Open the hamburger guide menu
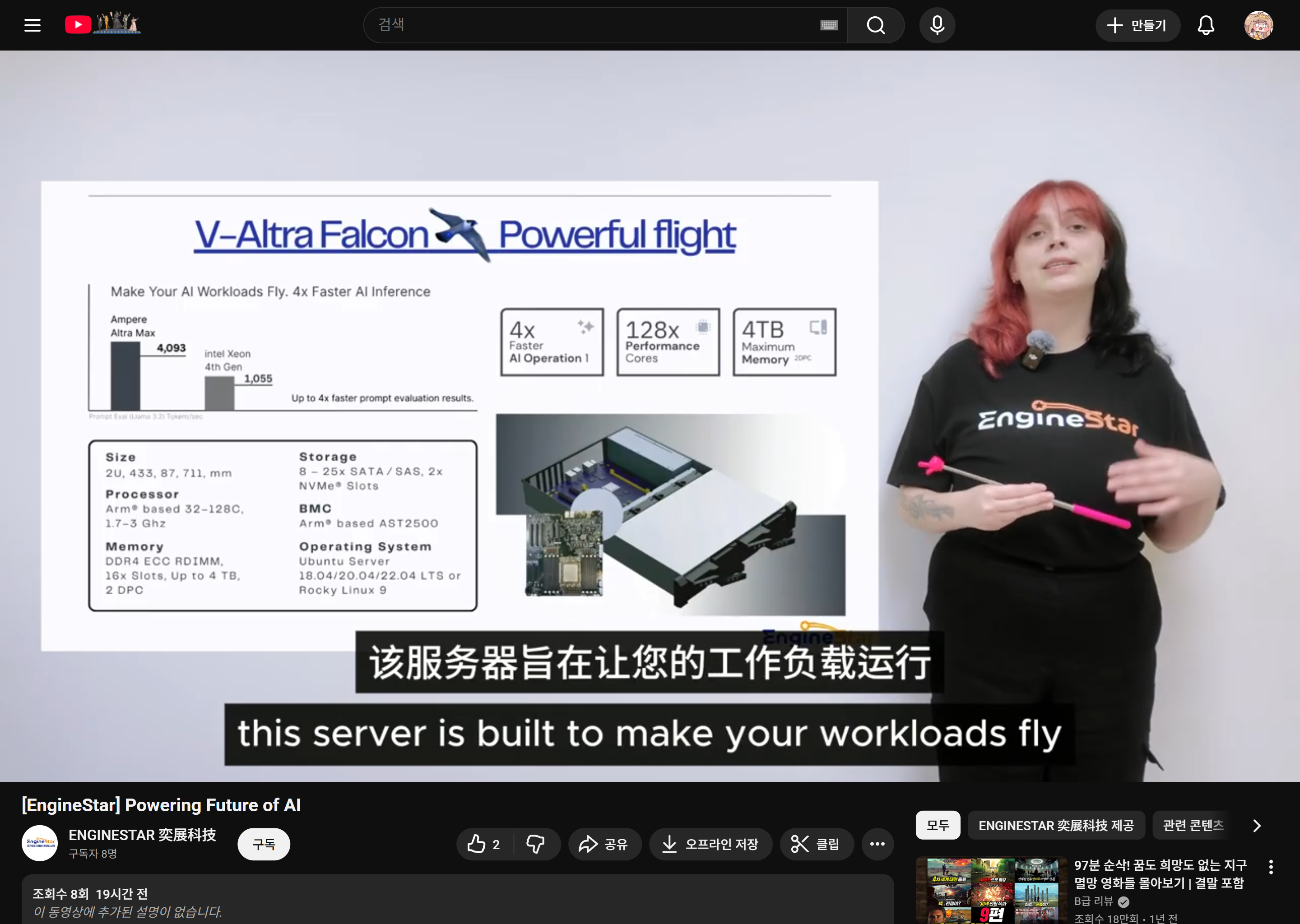This screenshot has width=1300, height=924. pyautogui.click(x=32, y=25)
